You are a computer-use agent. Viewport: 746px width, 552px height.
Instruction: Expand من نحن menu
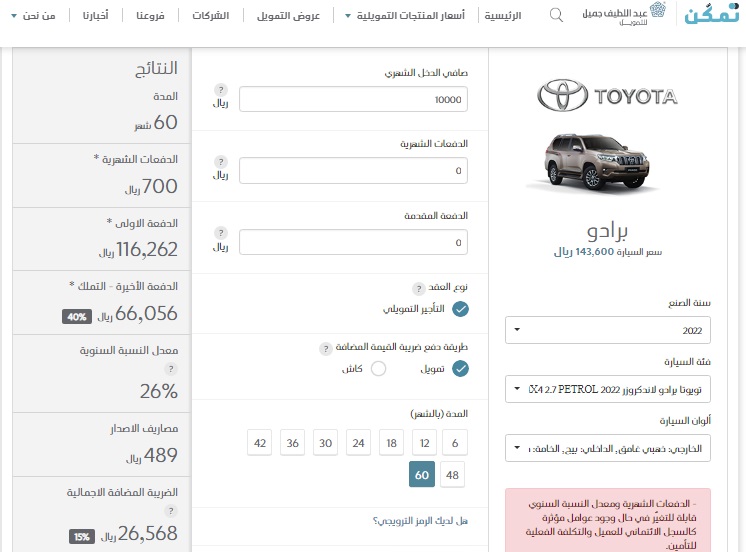pos(33,16)
